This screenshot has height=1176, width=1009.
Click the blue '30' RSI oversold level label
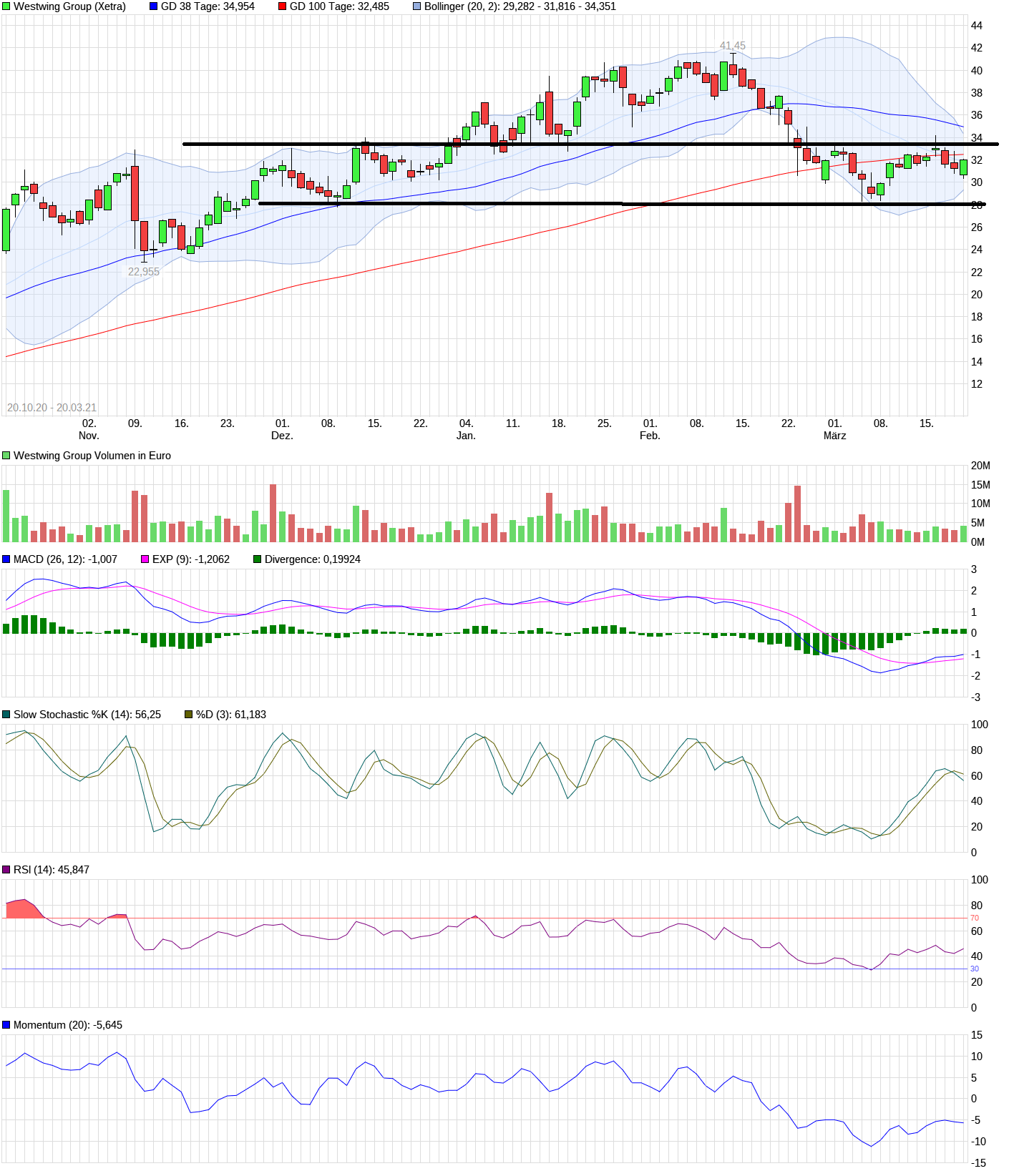click(x=975, y=969)
